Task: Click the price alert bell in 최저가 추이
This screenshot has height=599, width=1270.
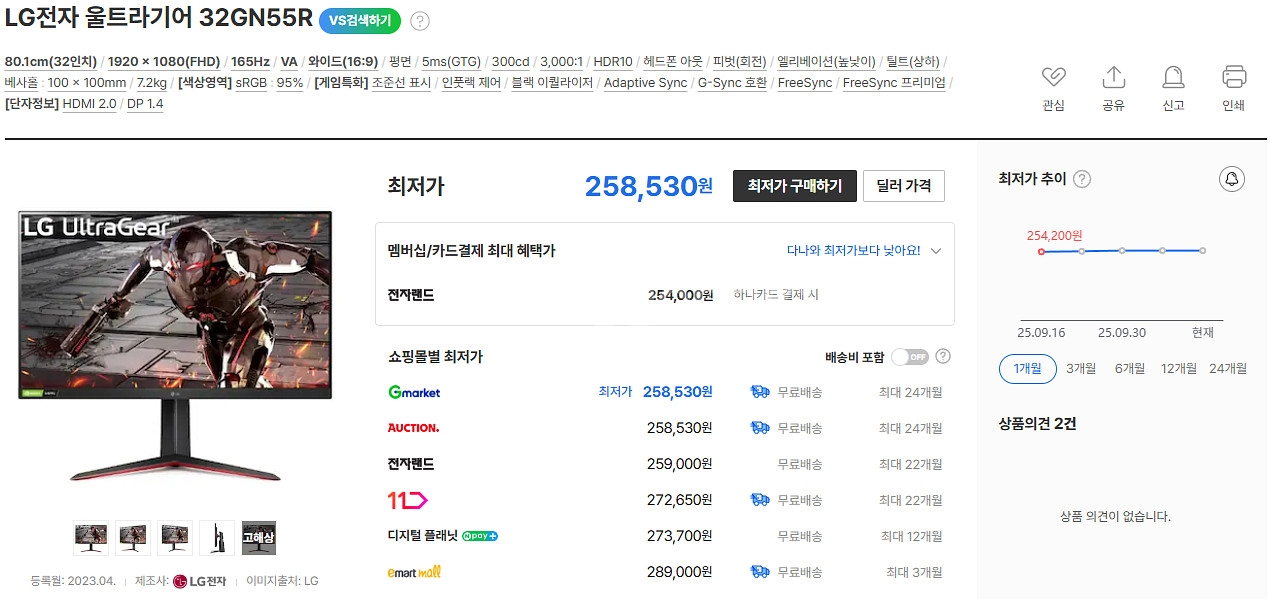Action: pos(1232,179)
